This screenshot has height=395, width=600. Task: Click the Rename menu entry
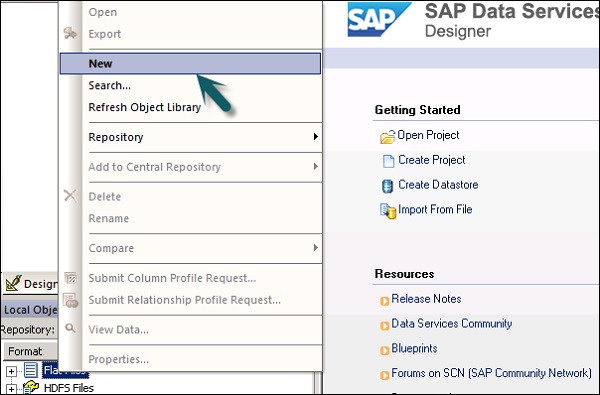(109, 219)
